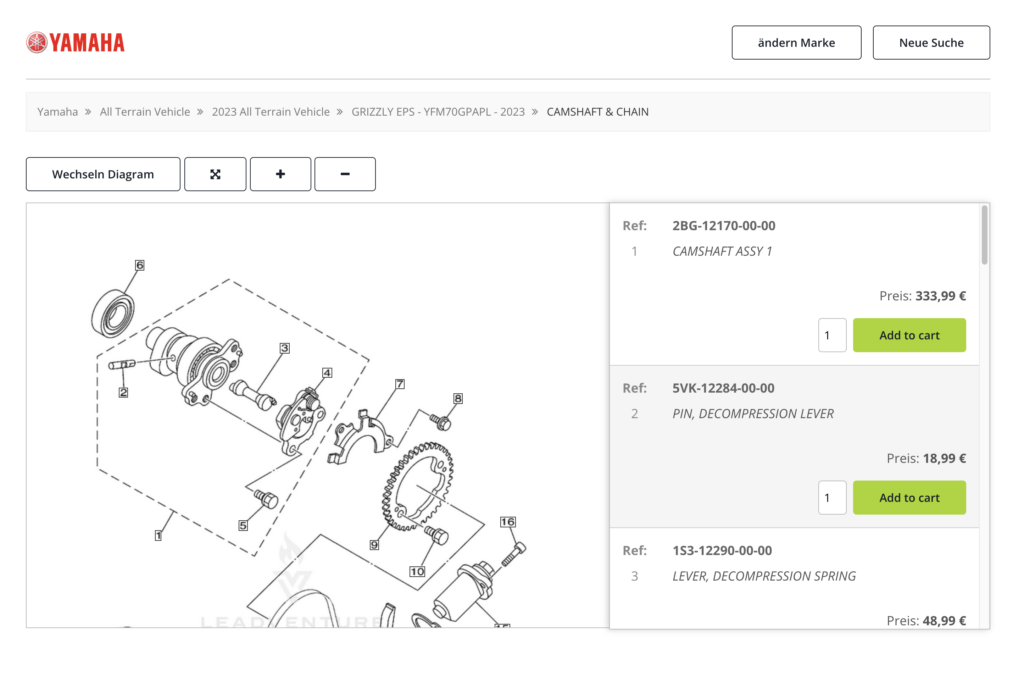Select part number 16 label in diagram

(x=508, y=522)
